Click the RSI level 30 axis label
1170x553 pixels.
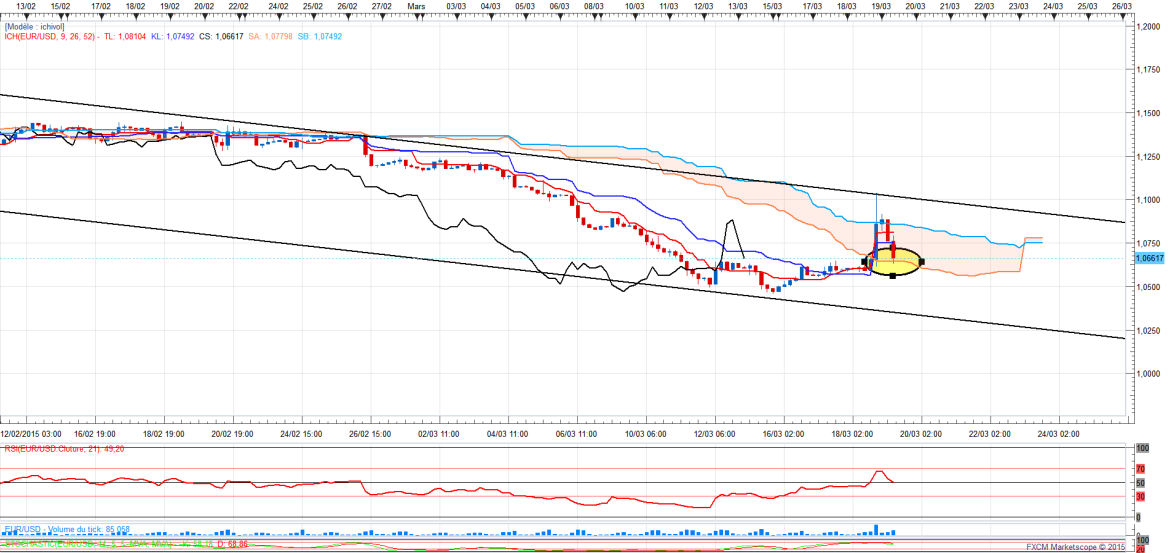point(1139,497)
